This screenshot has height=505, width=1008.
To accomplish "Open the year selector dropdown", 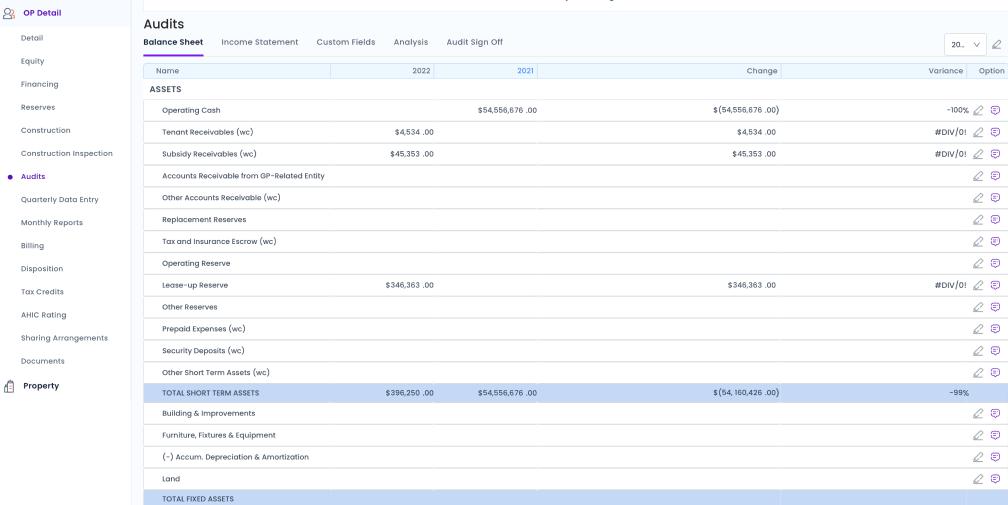I will coord(965,44).
